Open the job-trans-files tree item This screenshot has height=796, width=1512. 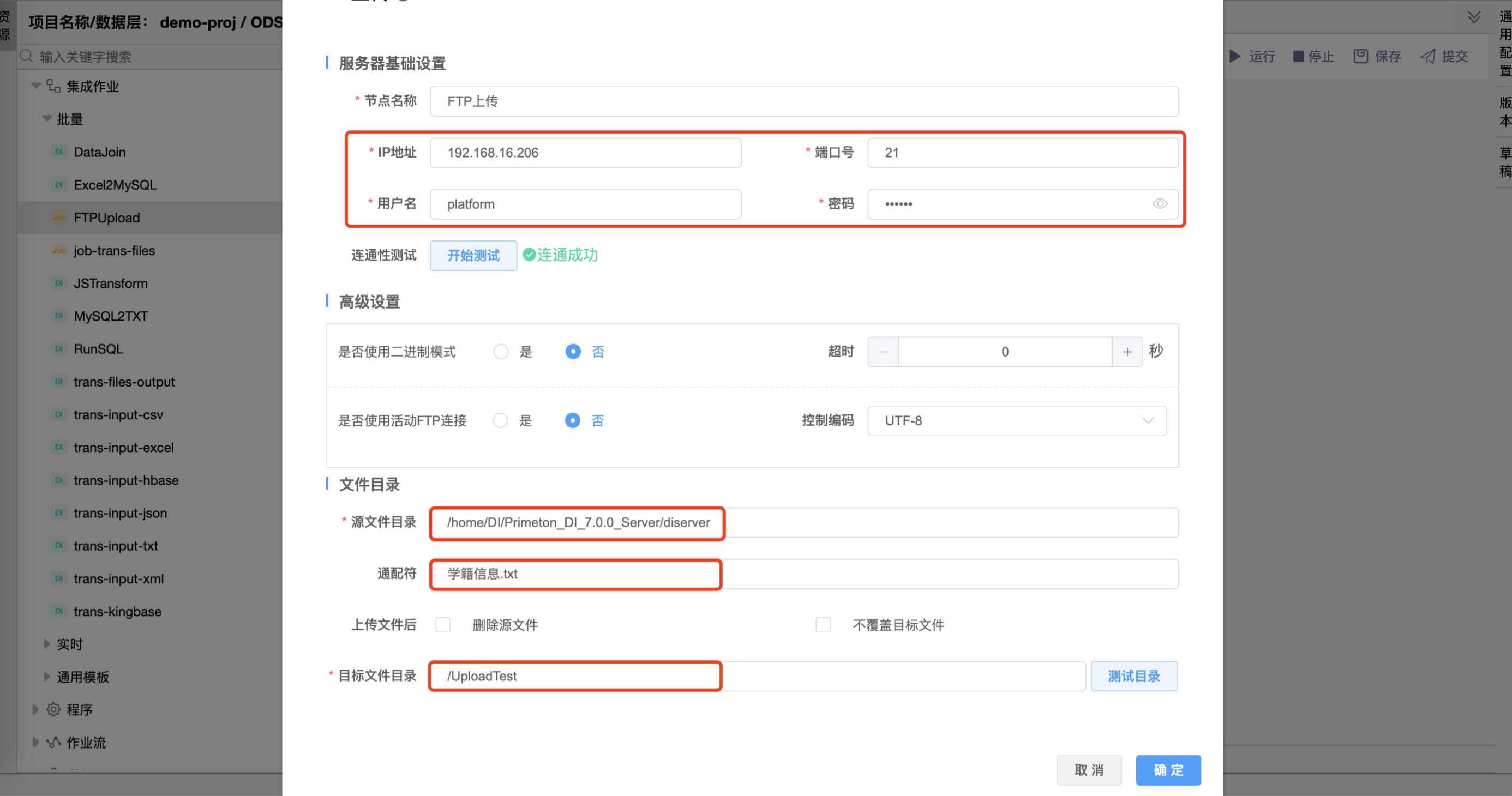(x=114, y=250)
